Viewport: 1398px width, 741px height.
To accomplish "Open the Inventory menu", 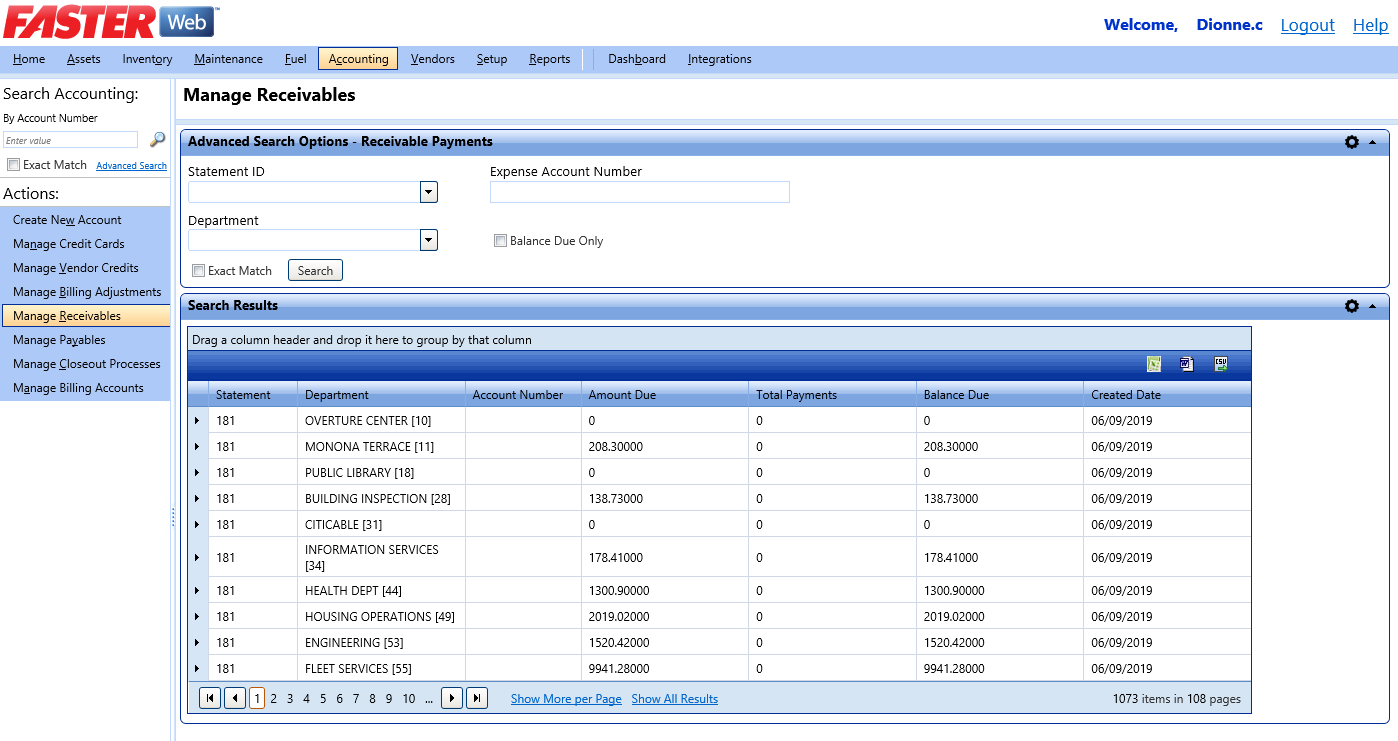I will coord(148,59).
